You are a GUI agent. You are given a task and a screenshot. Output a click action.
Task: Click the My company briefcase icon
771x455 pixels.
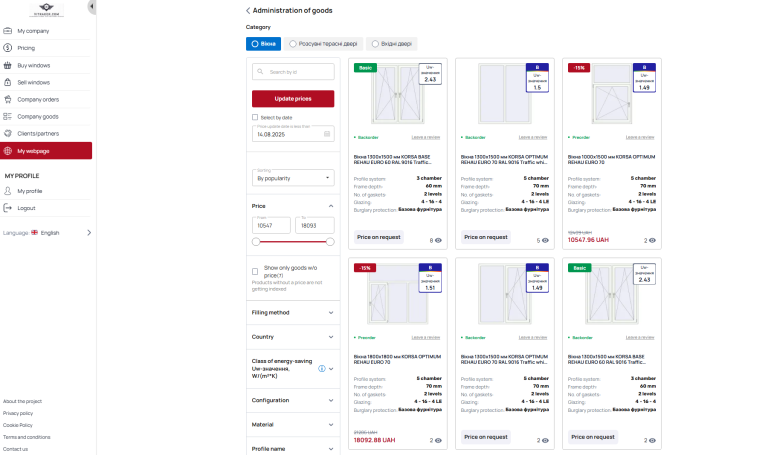pyautogui.click(x=7, y=30)
